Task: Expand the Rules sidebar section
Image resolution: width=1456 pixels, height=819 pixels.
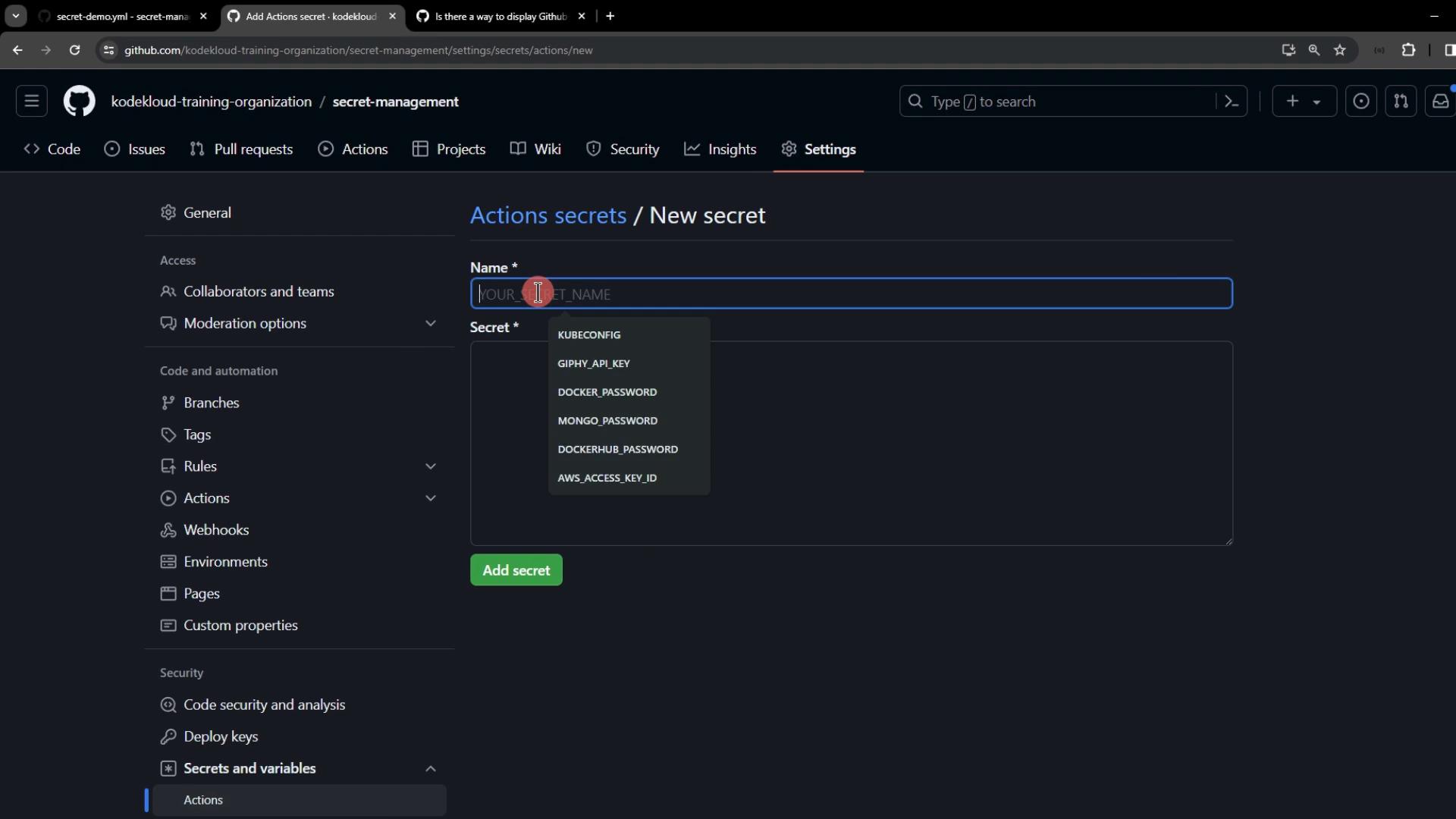Action: 430,466
